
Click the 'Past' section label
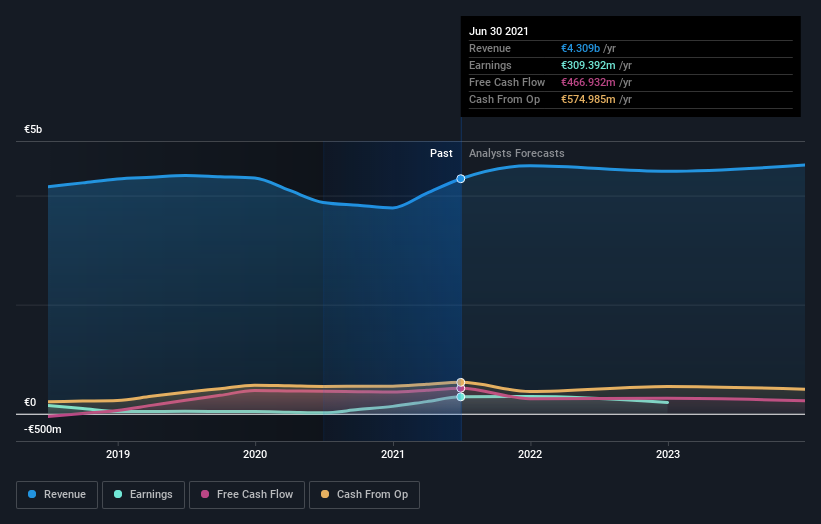tap(441, 153)
